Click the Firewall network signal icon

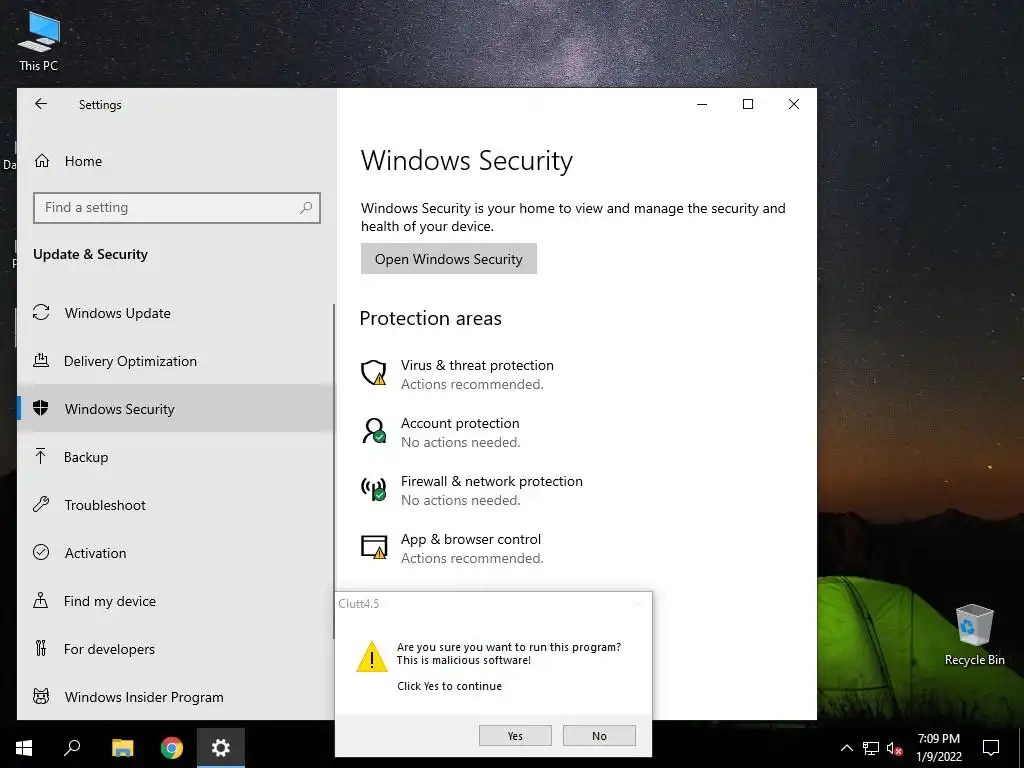pyautogui.click(x=374, y=489)
